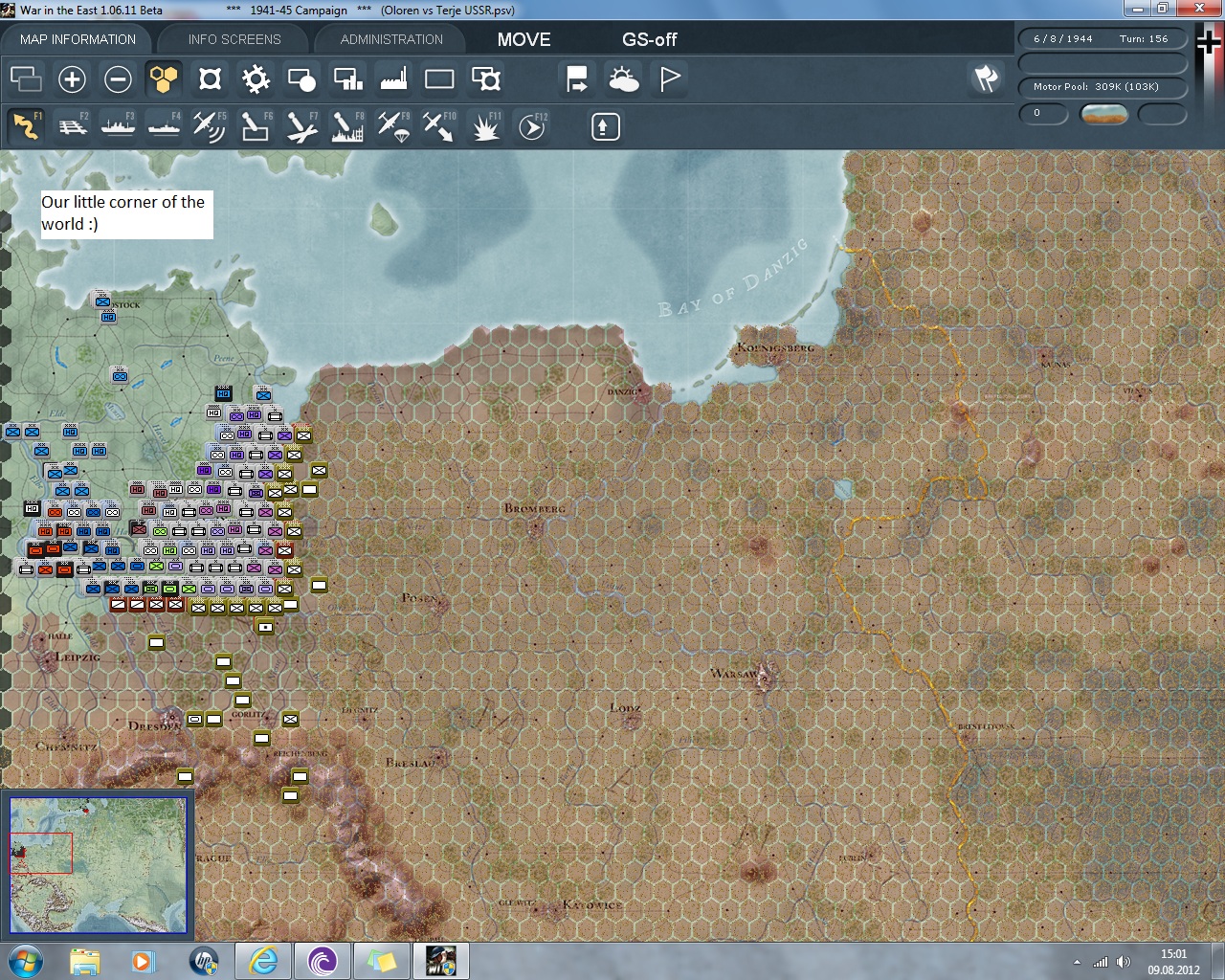The image size is (1225, 980).
Task: Click the MOVE mode label
Action: click(523, 39)
